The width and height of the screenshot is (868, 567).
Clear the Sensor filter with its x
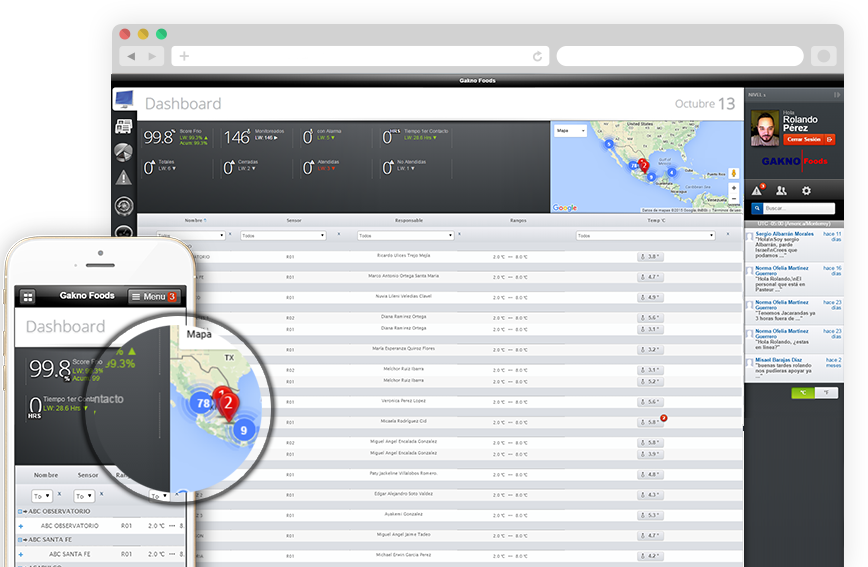(x=339, y=234)
